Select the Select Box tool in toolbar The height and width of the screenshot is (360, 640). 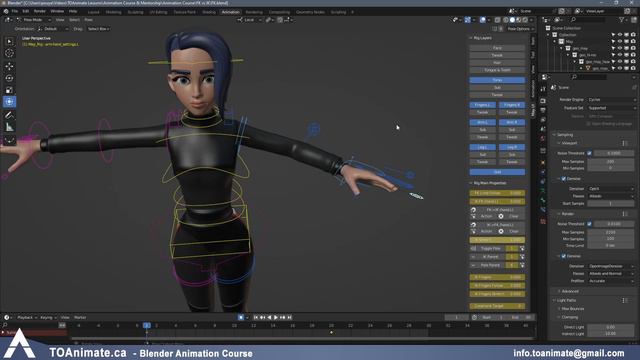[x=9, y=41]
